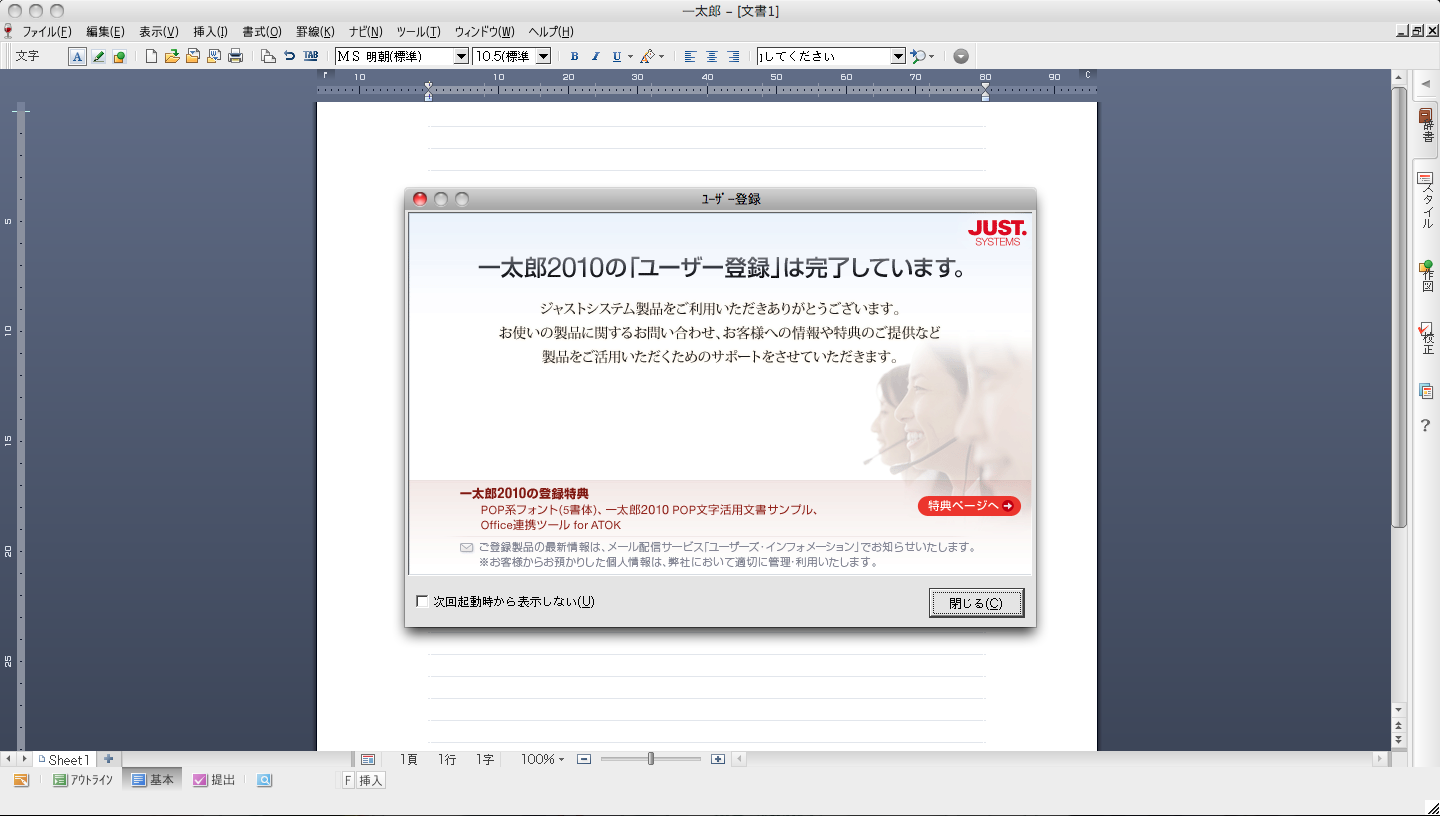Click the zoom slider at the bottom
1440x816 pixels.
click(651, 759)
